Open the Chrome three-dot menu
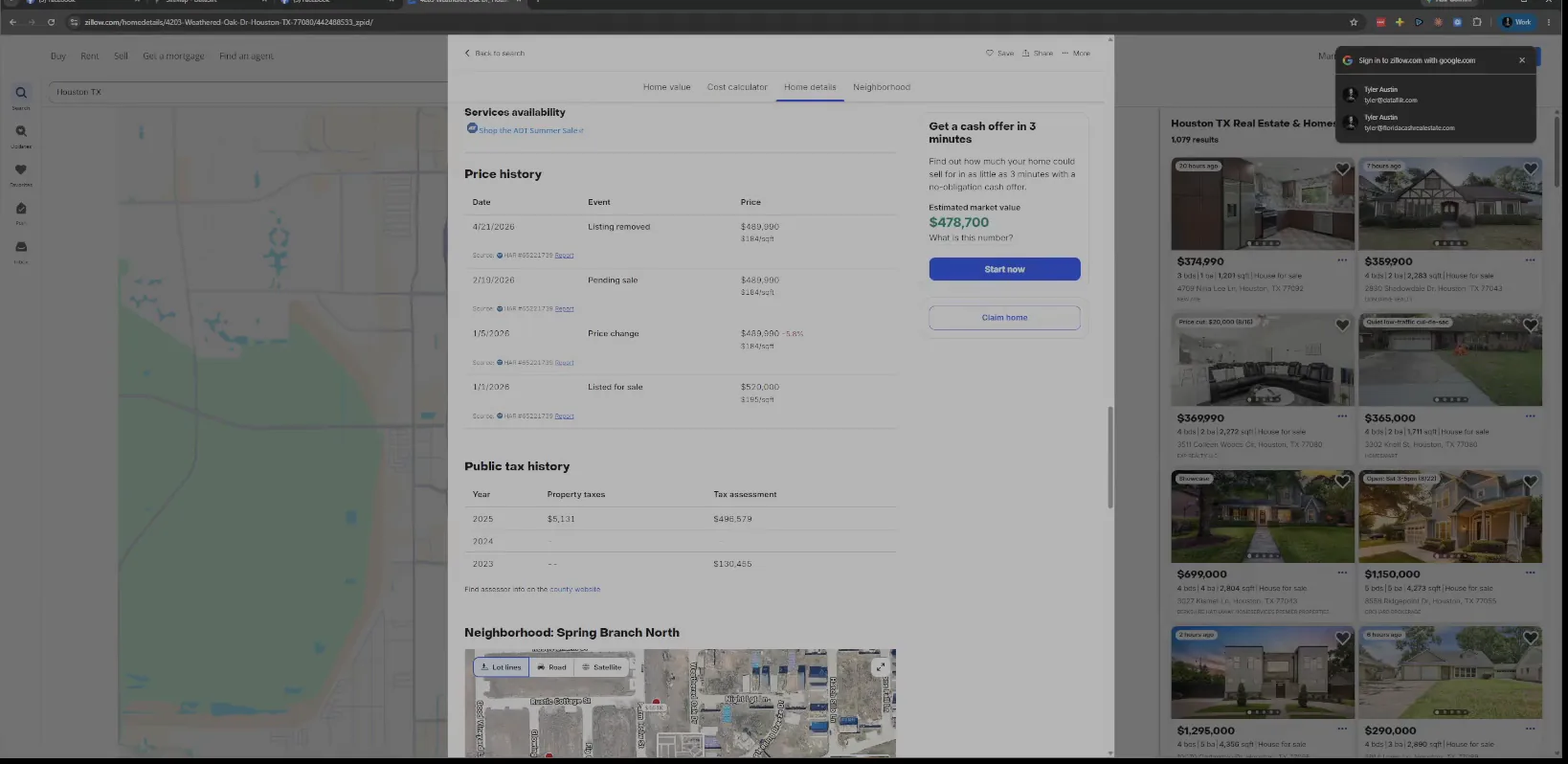The height and width of the screenshot is (764, 1568). coord(1549,22)
